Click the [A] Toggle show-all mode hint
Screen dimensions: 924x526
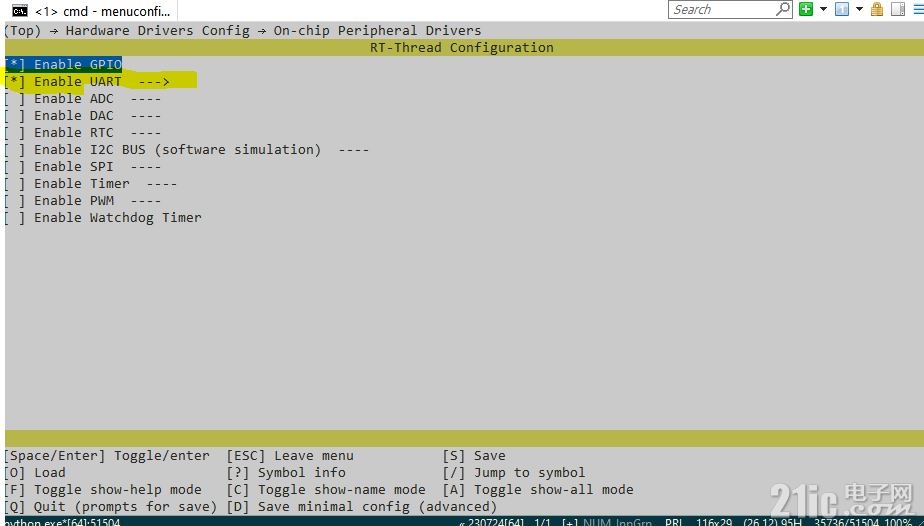coord(538,490)
